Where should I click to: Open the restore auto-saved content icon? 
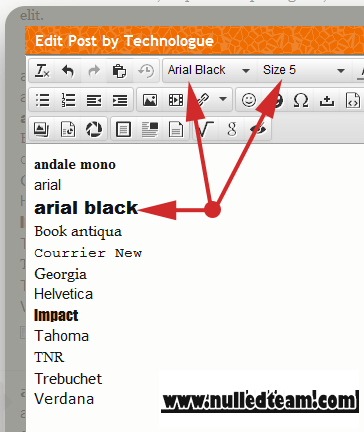(x=146, y=71)
